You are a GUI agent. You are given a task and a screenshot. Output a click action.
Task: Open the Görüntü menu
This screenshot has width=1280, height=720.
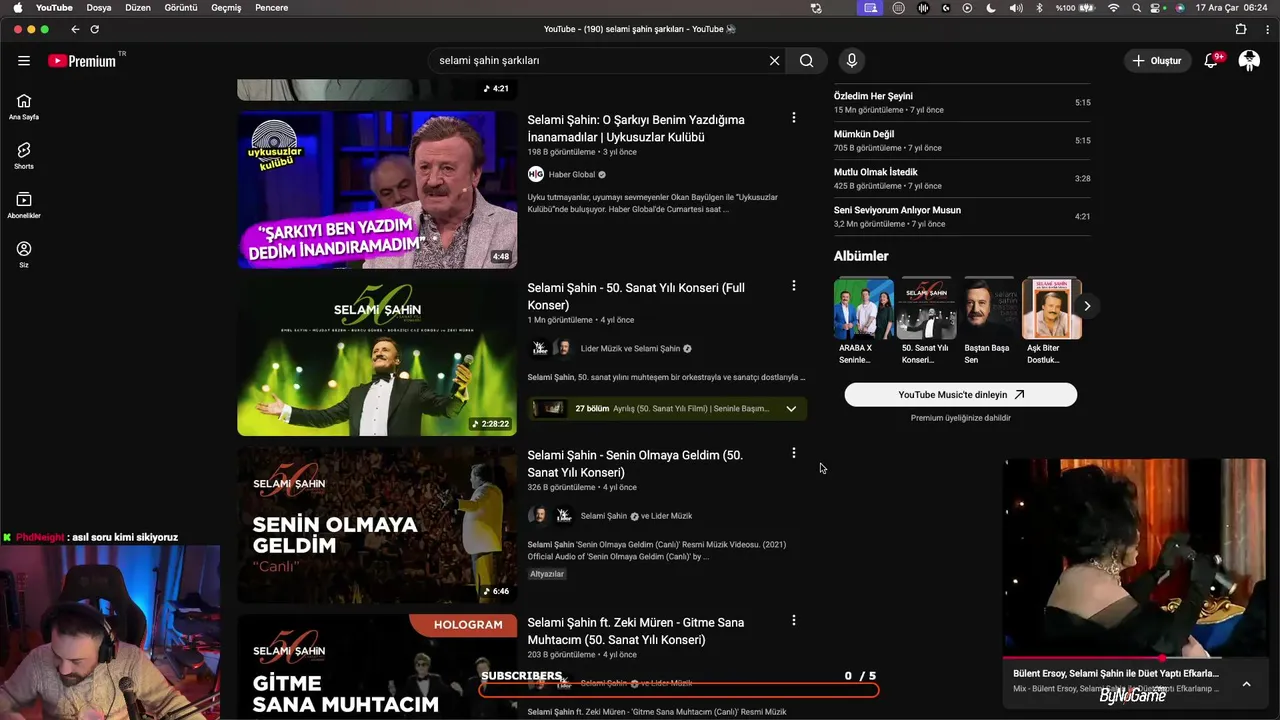181,8
